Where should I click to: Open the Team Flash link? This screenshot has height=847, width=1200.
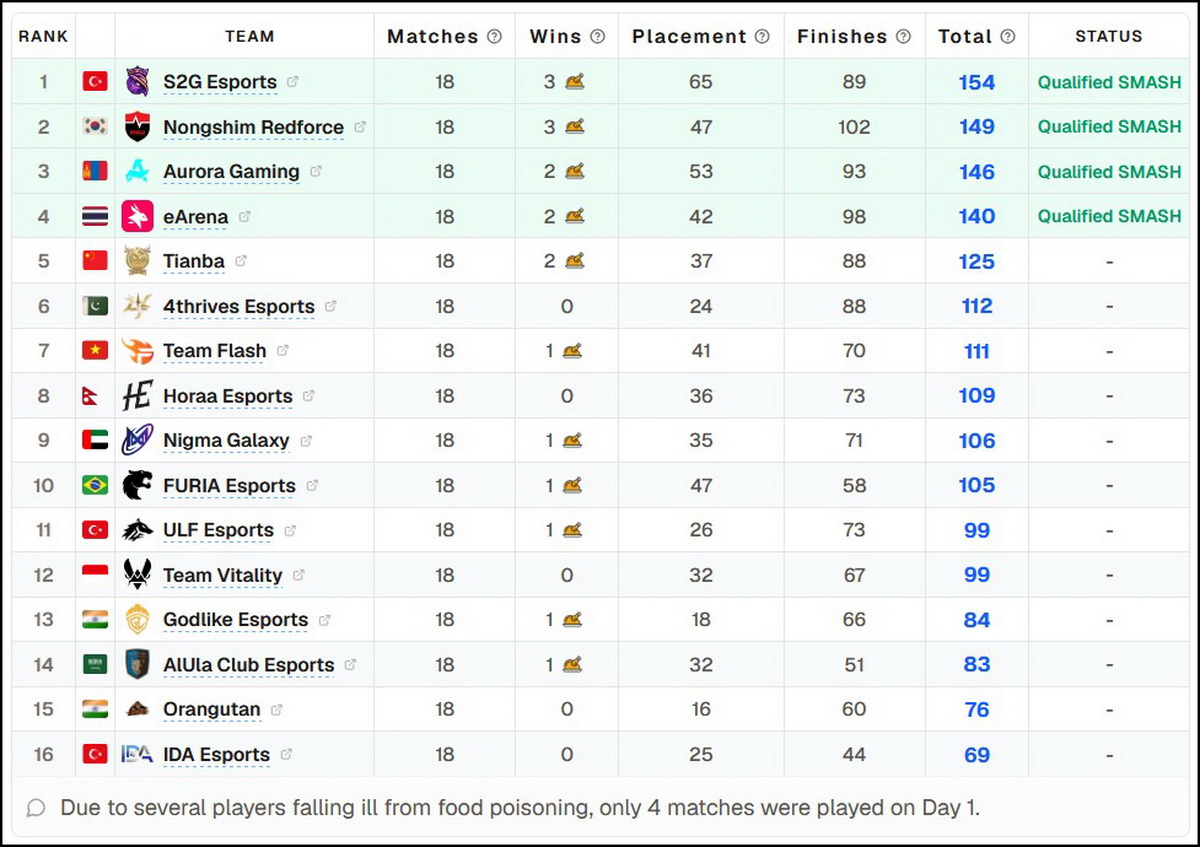point(215,351)
